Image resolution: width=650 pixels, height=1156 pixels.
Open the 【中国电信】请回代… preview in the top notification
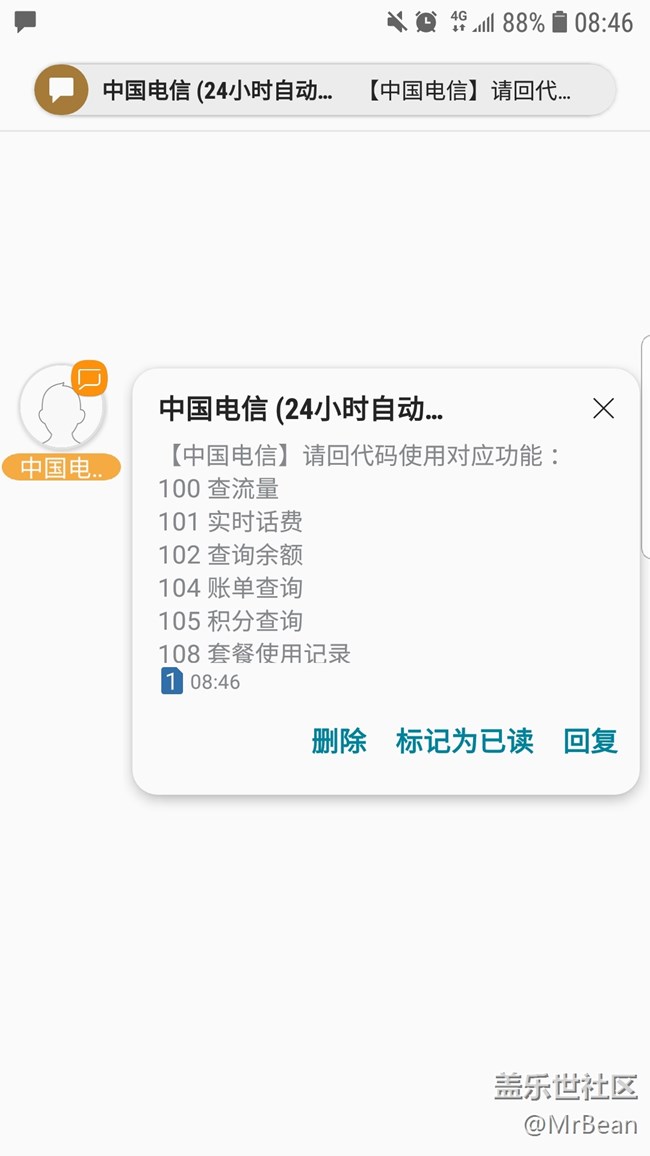pyautogui.click(x=467, y=91)
